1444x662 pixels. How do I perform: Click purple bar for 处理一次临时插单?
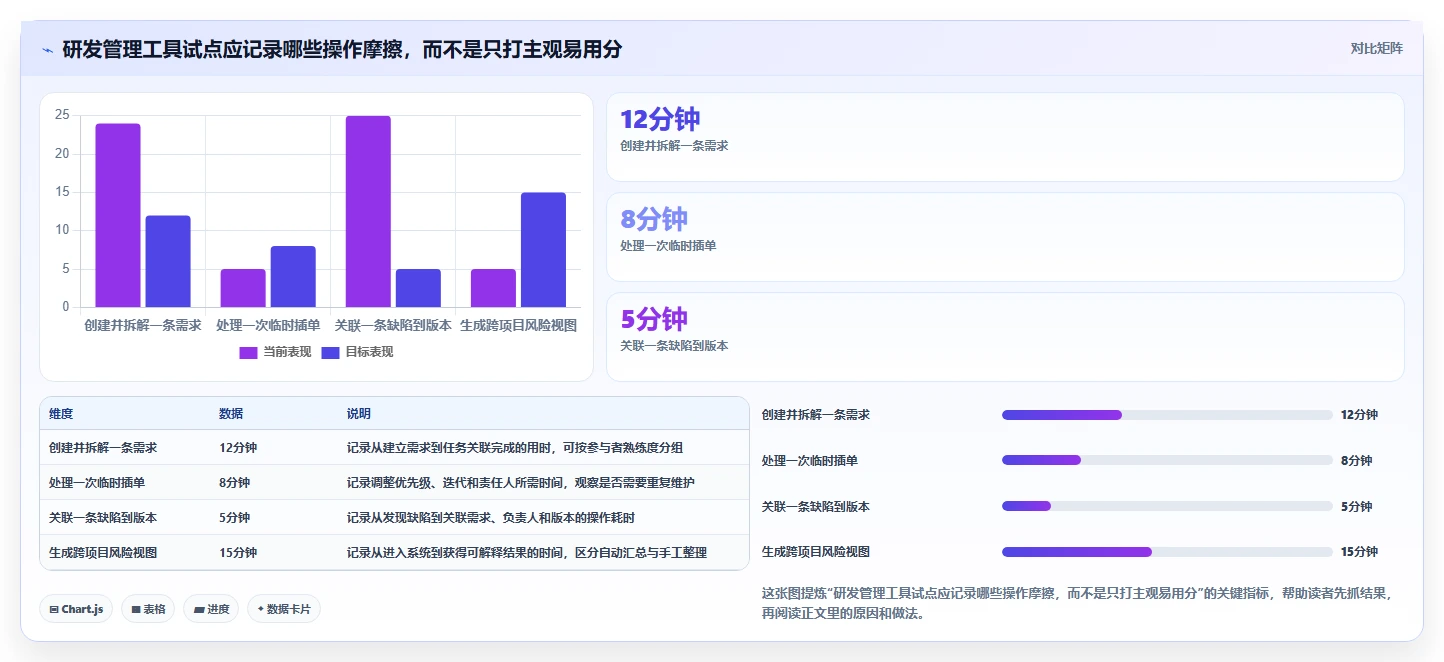243,288
